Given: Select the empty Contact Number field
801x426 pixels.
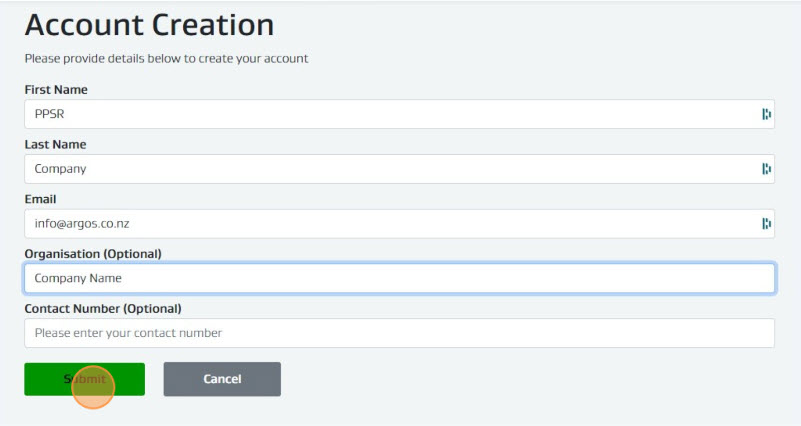Looking at the screenshot, I should pyautogui.click(x=399, y=333).
